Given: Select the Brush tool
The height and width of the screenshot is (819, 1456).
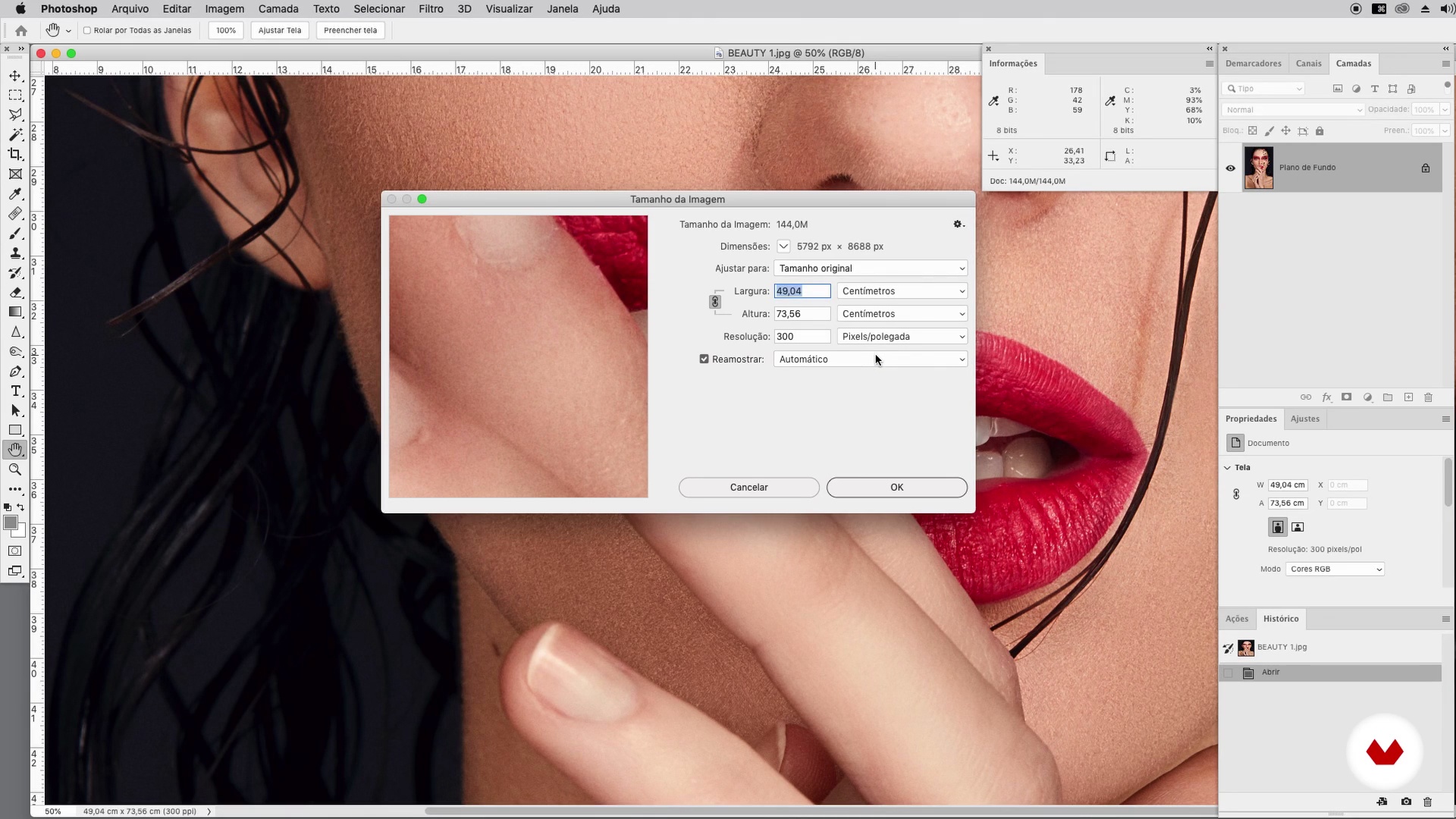Looking at the screenshot, I should (x=15, y=234).
